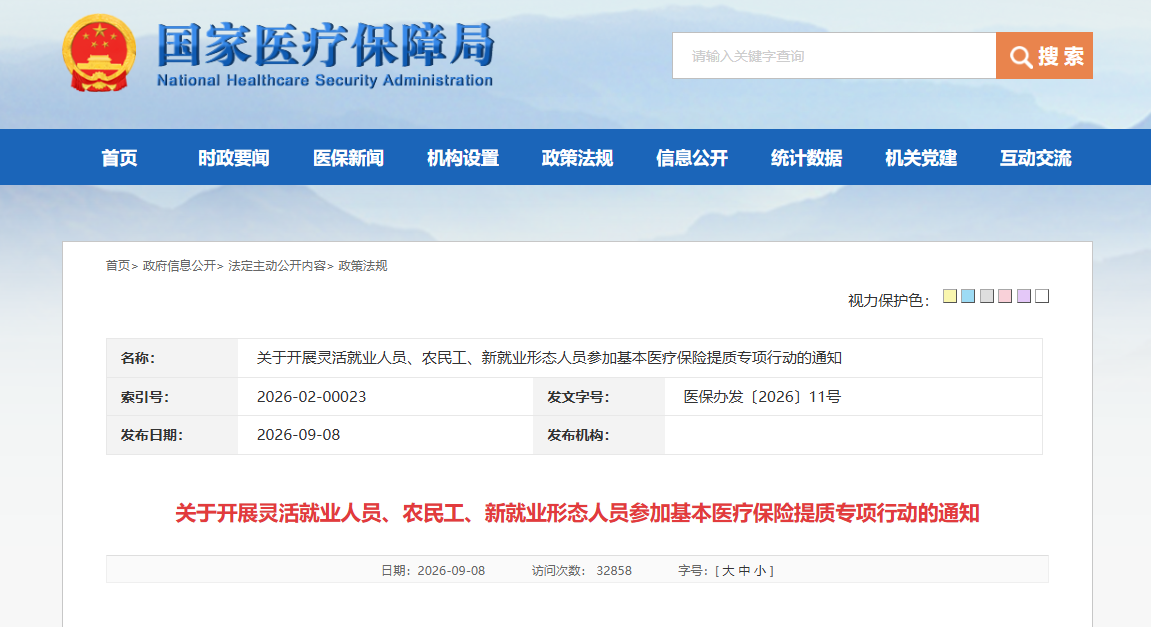Viewport: 1151px width, 627px height.
Task: Click the 视力保护色 label
Action: coord(888,300)
